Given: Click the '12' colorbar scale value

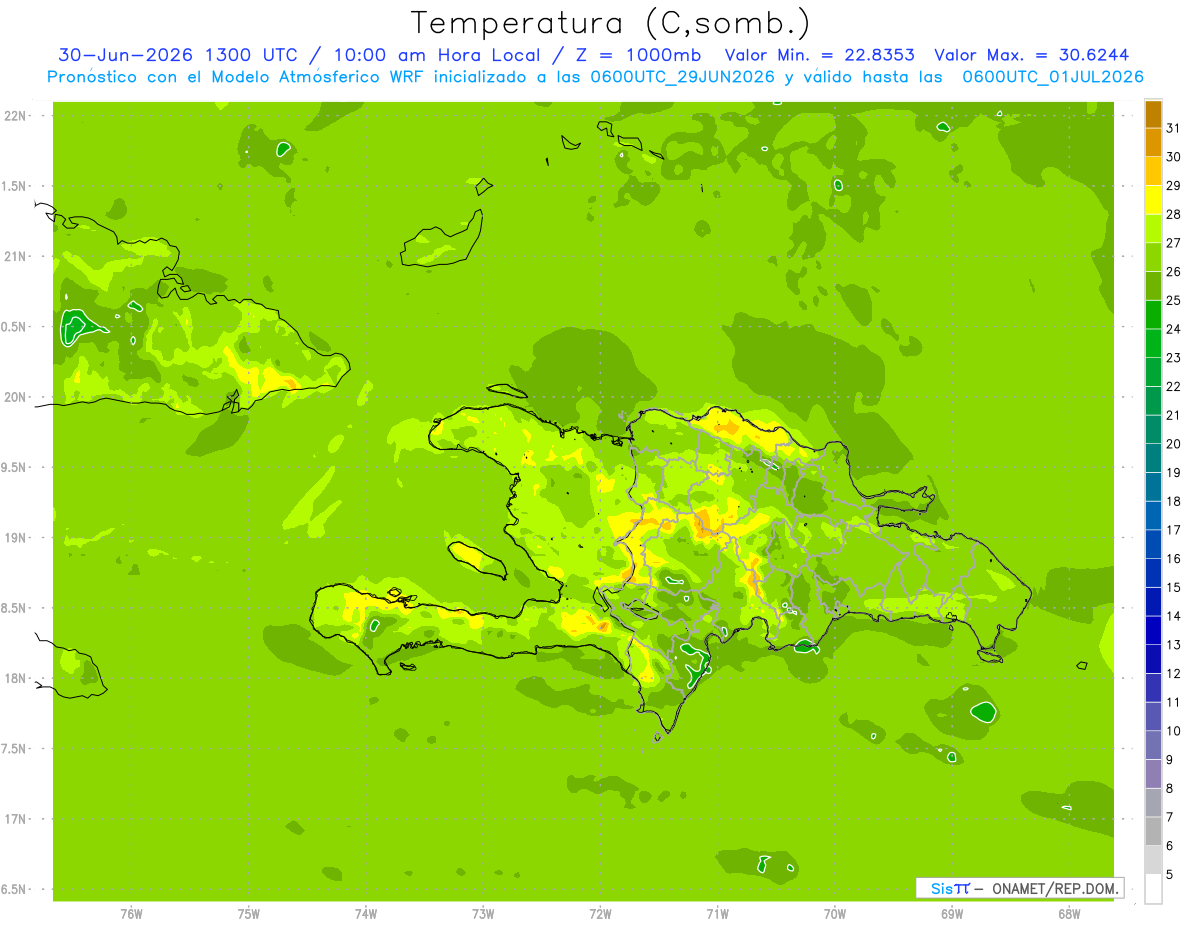Looking at the screenshot, I should [1174, 674].
